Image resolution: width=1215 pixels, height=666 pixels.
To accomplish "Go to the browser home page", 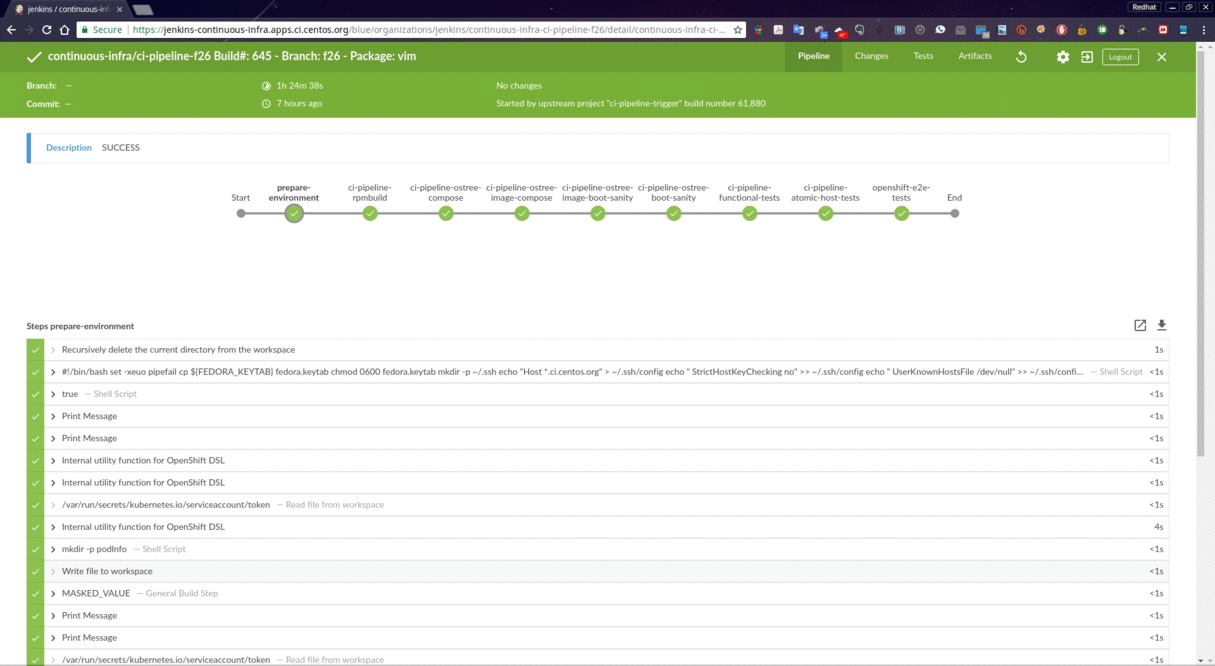I will pyautogui.click(x=65, y=30).
